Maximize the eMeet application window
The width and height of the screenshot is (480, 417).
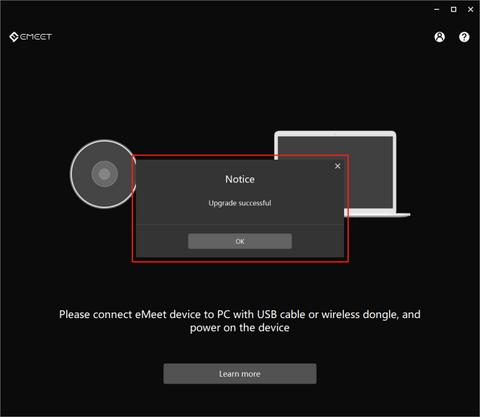tap(454, 9)
